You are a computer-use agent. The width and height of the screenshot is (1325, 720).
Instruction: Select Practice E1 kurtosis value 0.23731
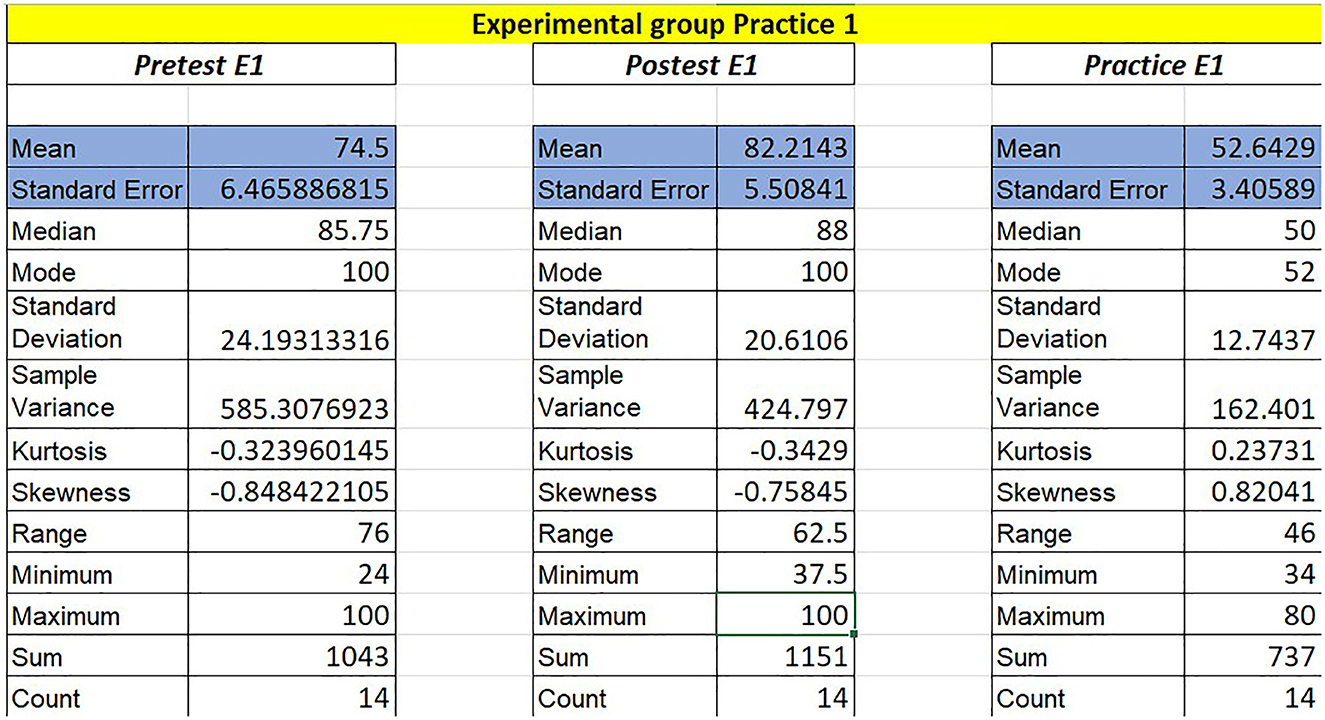[1253, 450]
